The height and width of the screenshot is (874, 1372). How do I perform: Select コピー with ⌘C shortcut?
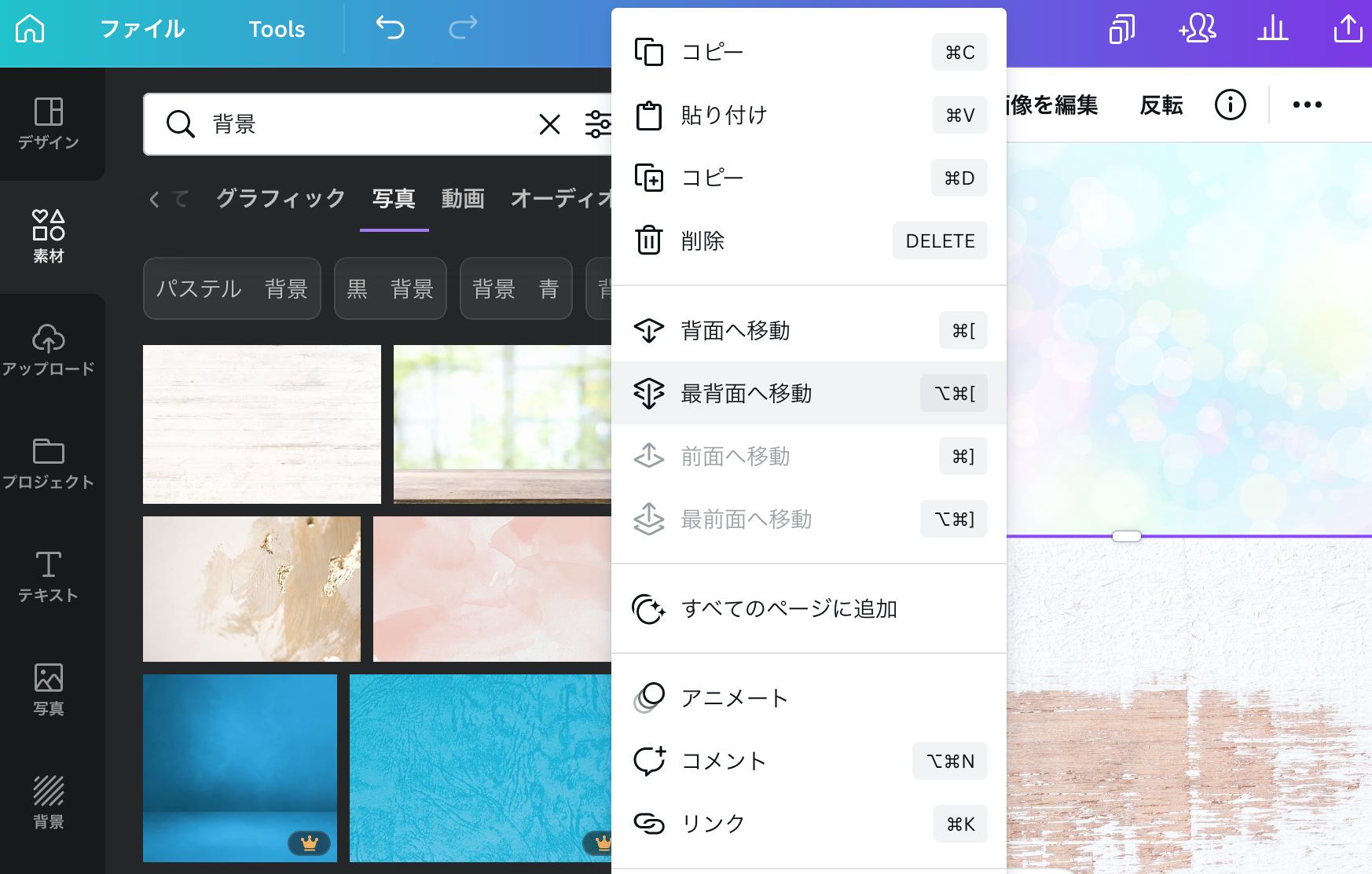[809, 52]
